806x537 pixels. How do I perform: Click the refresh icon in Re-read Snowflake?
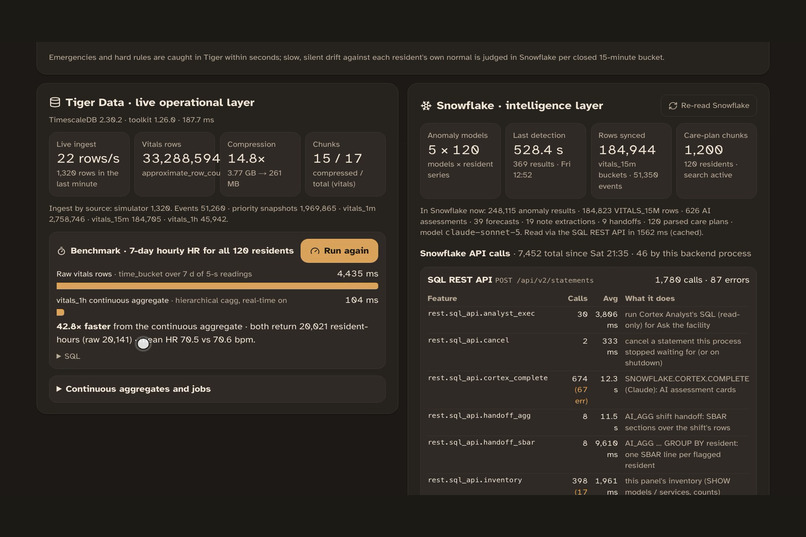(x=672, y=105)
